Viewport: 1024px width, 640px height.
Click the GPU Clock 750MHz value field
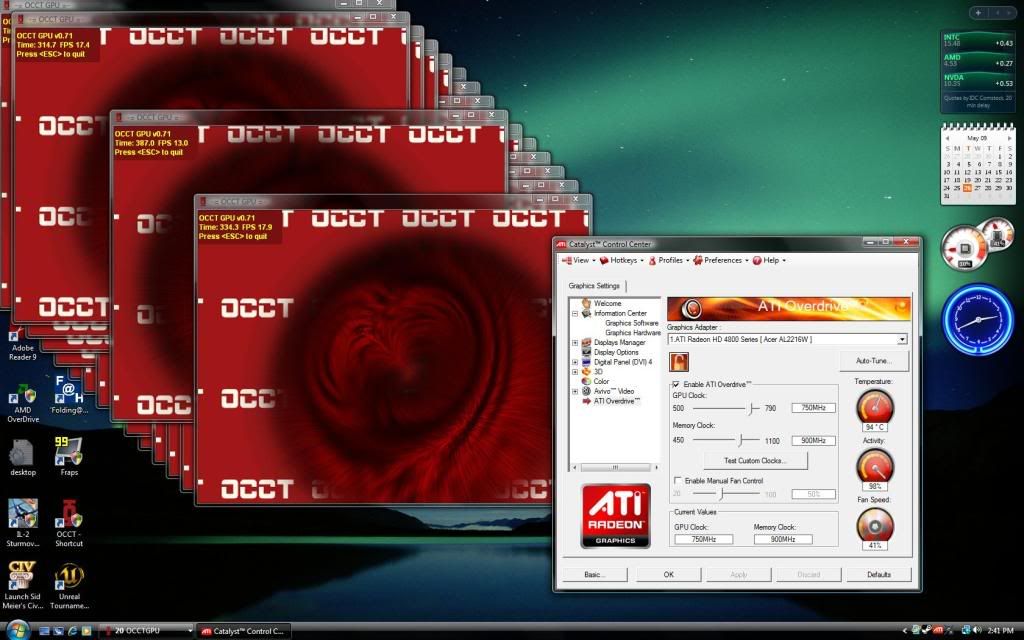pos(813,408)
